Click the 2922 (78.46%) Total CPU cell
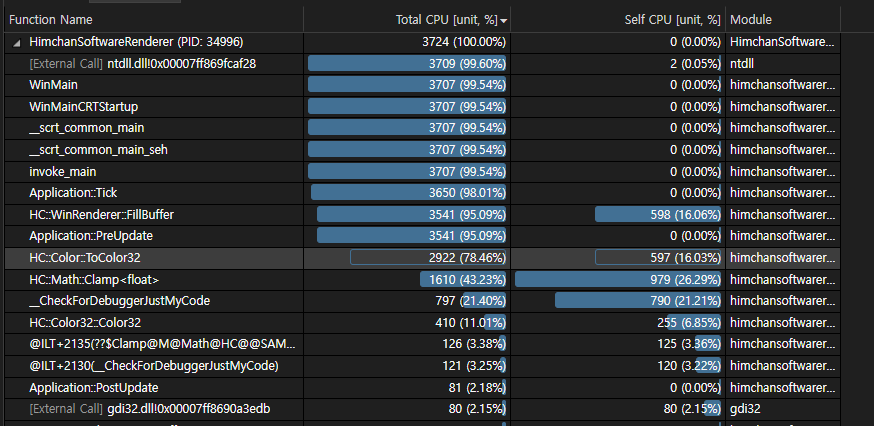 407,258
